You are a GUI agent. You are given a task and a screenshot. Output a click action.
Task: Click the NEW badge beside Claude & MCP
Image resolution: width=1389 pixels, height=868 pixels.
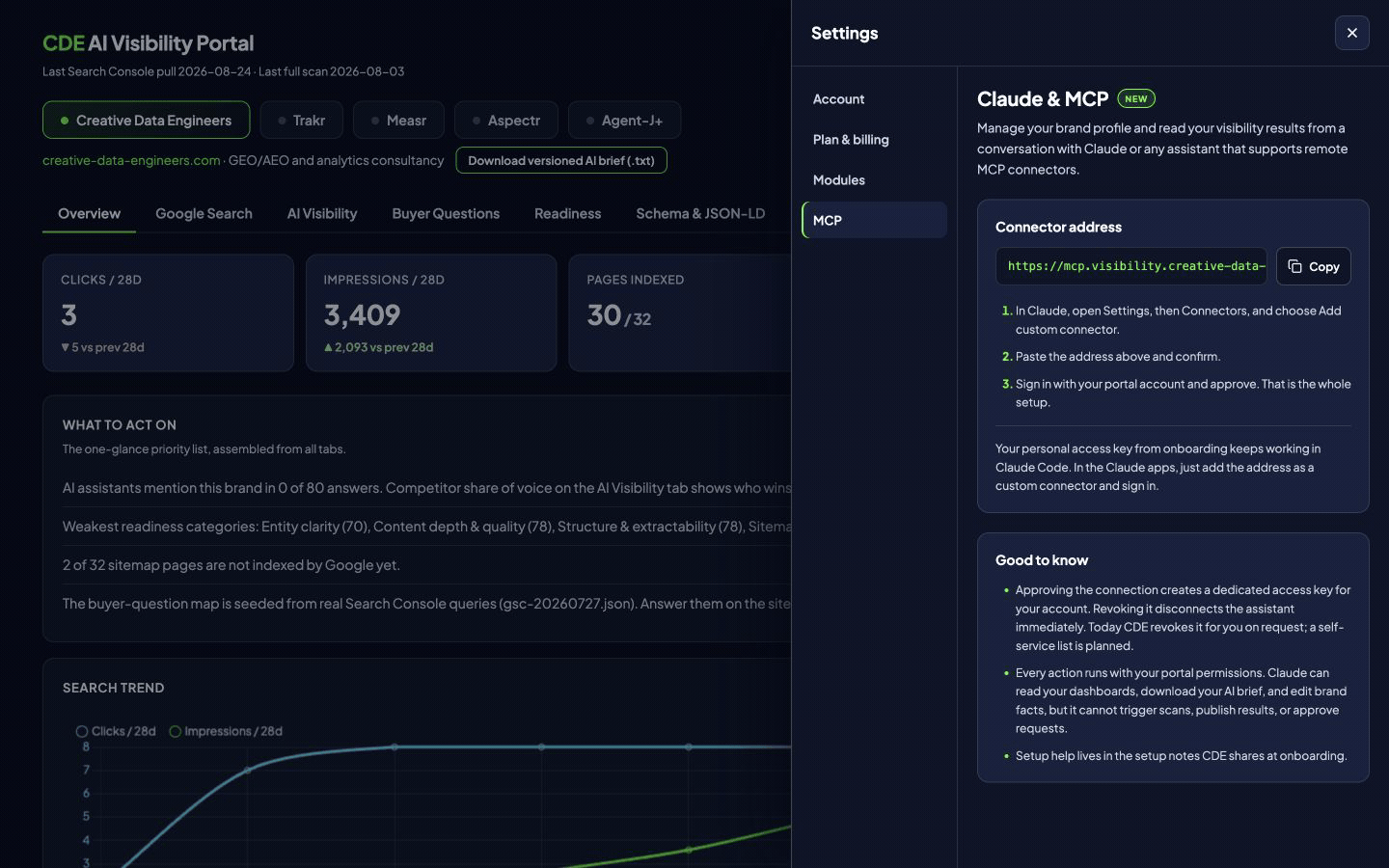pos(1136,98)
